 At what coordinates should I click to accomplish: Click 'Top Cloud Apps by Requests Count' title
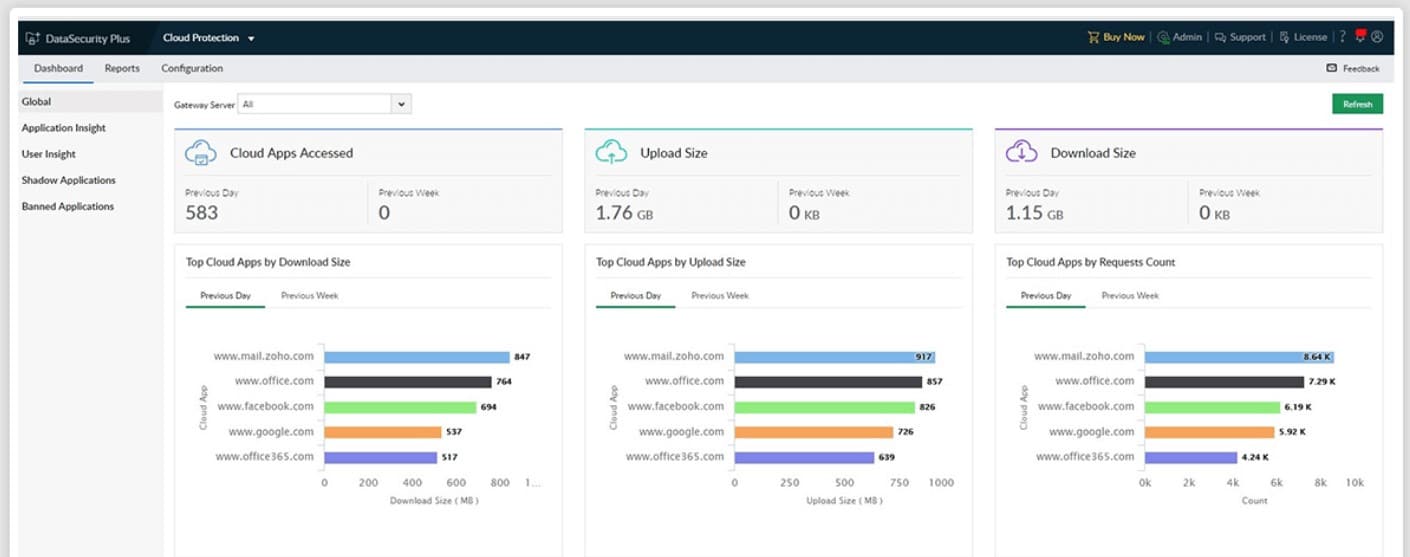point(1091,262)
